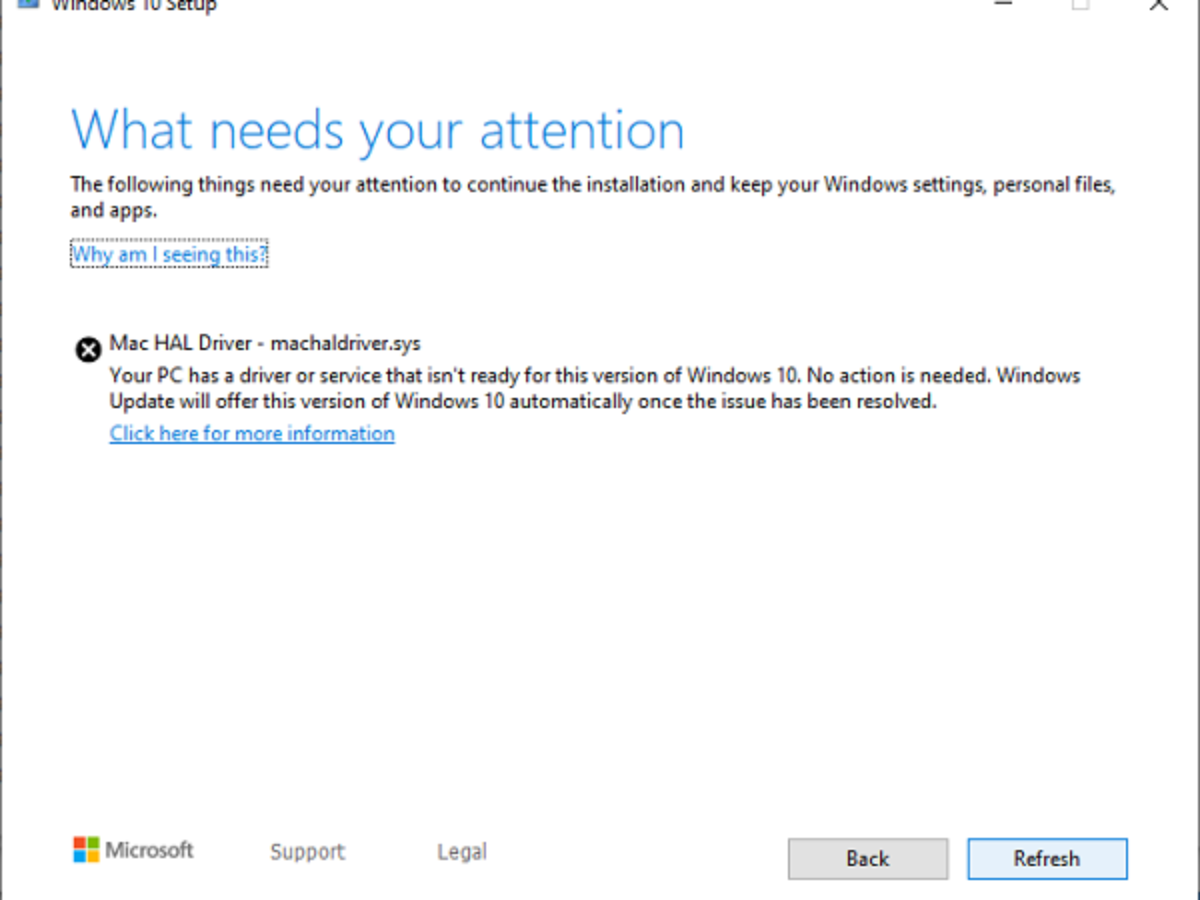Open the Support link
Screen dimensions: 1200x900
coord(307,852)
